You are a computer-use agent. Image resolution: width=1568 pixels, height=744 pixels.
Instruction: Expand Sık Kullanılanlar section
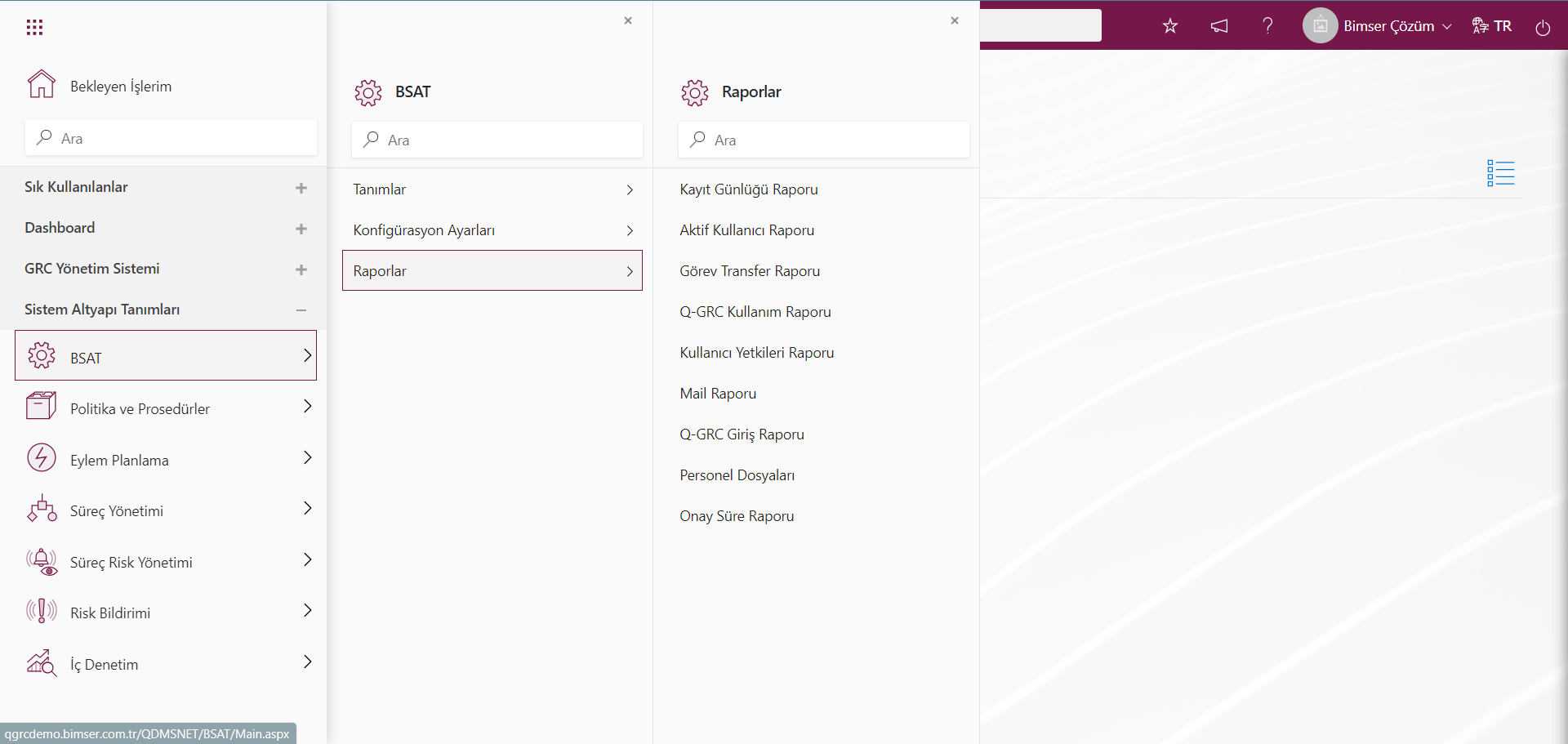tap(301, 188)
